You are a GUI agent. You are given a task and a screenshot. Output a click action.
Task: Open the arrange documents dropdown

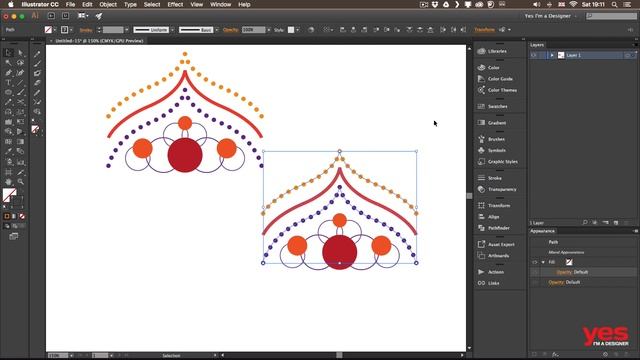coord(83,16)
